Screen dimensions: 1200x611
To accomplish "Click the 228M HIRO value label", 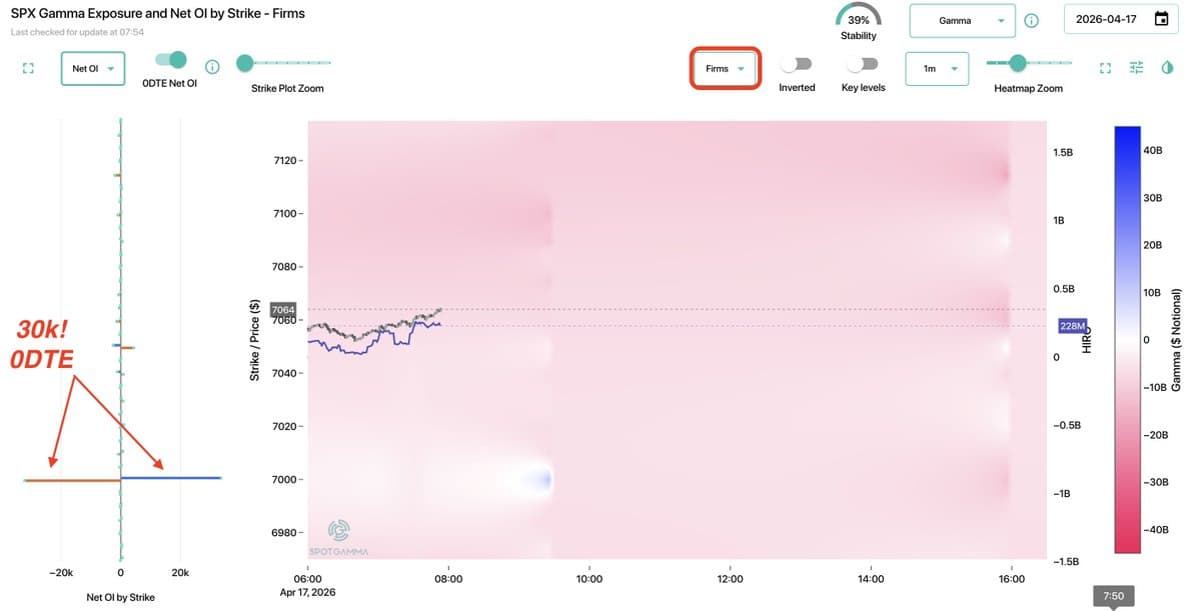I will click(1071, 326).
